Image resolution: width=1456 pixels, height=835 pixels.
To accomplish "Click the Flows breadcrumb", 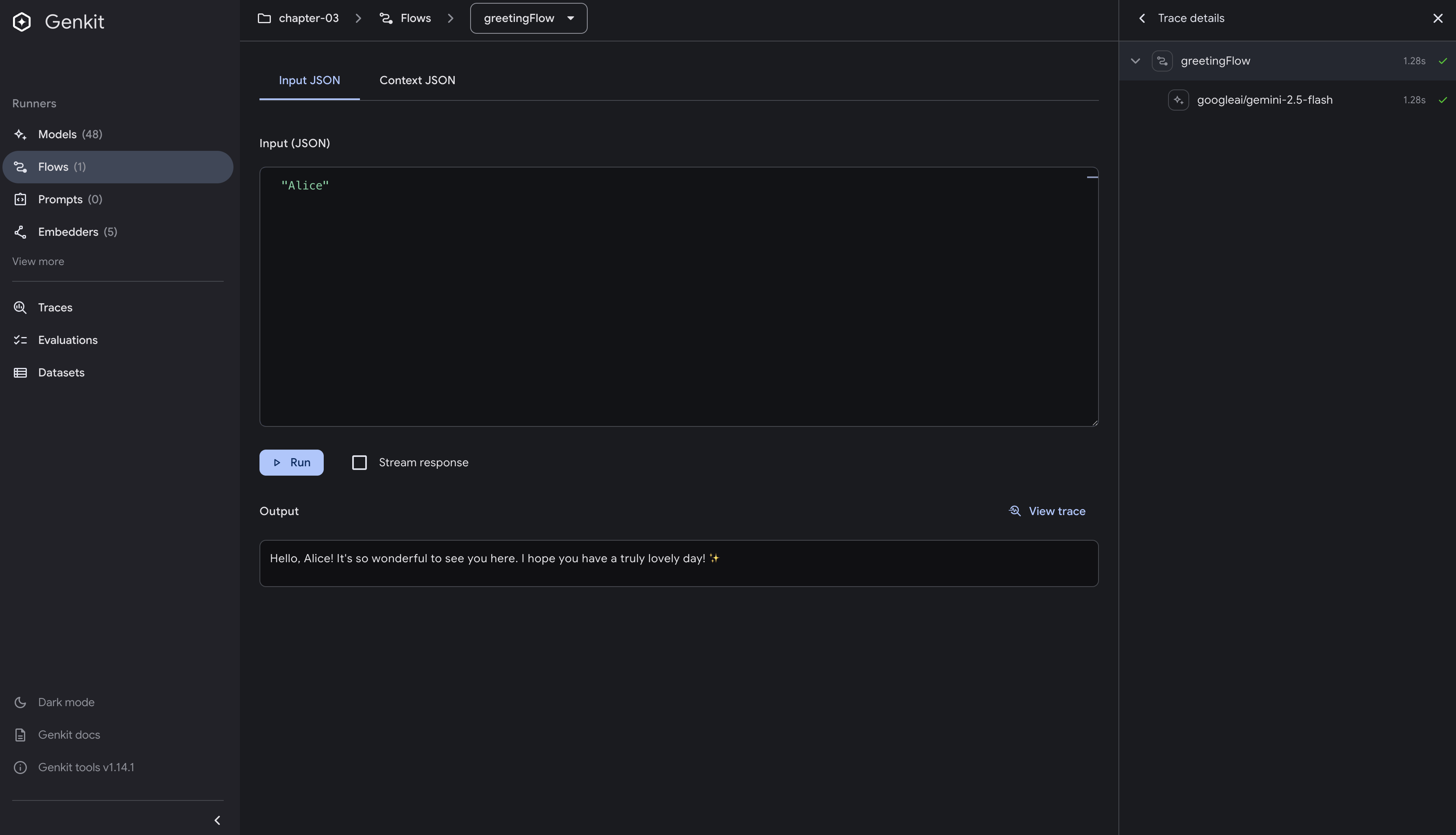I will [x=405, y=18].
